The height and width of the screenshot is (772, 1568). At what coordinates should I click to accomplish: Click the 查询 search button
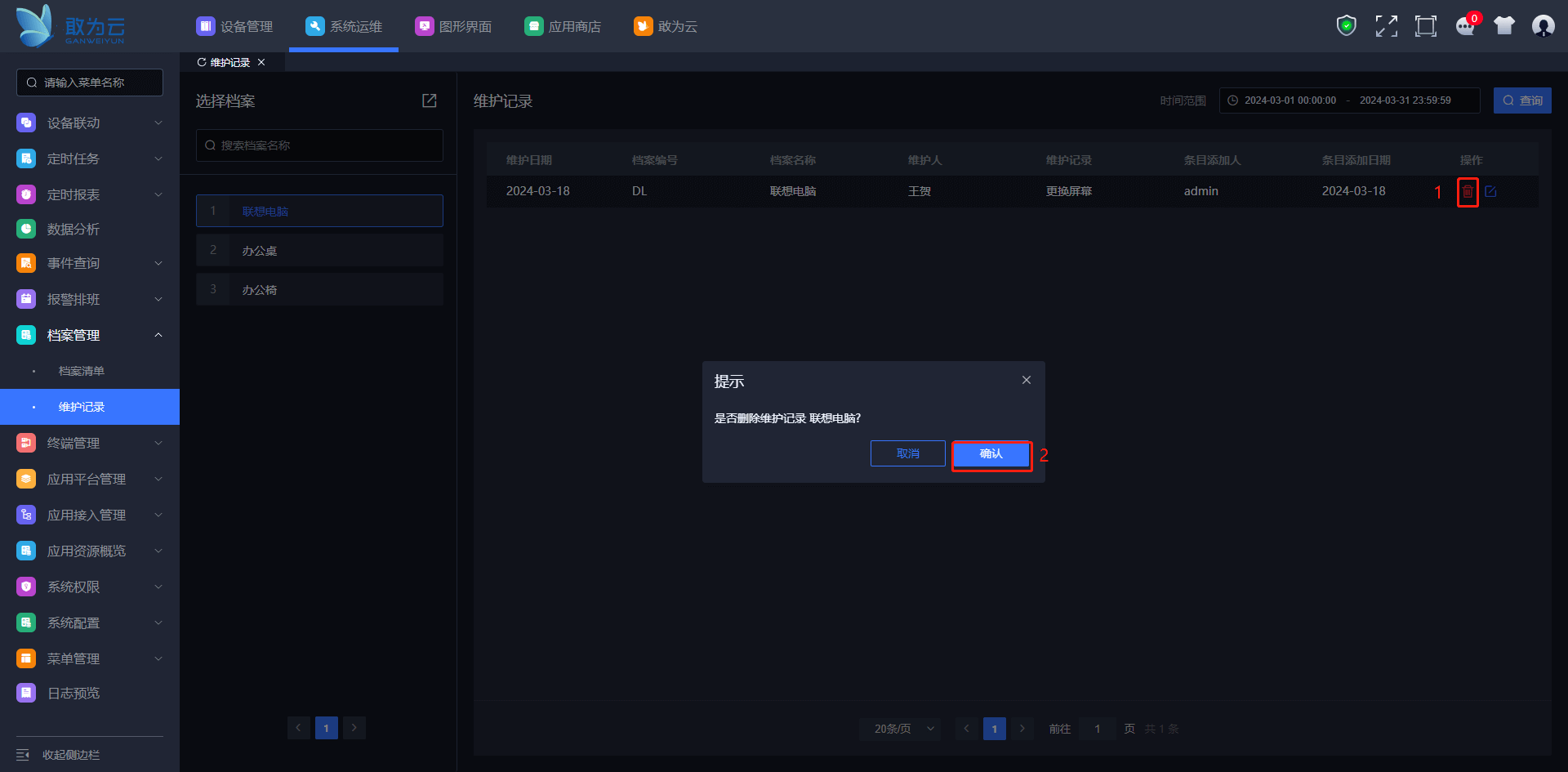1522,100
